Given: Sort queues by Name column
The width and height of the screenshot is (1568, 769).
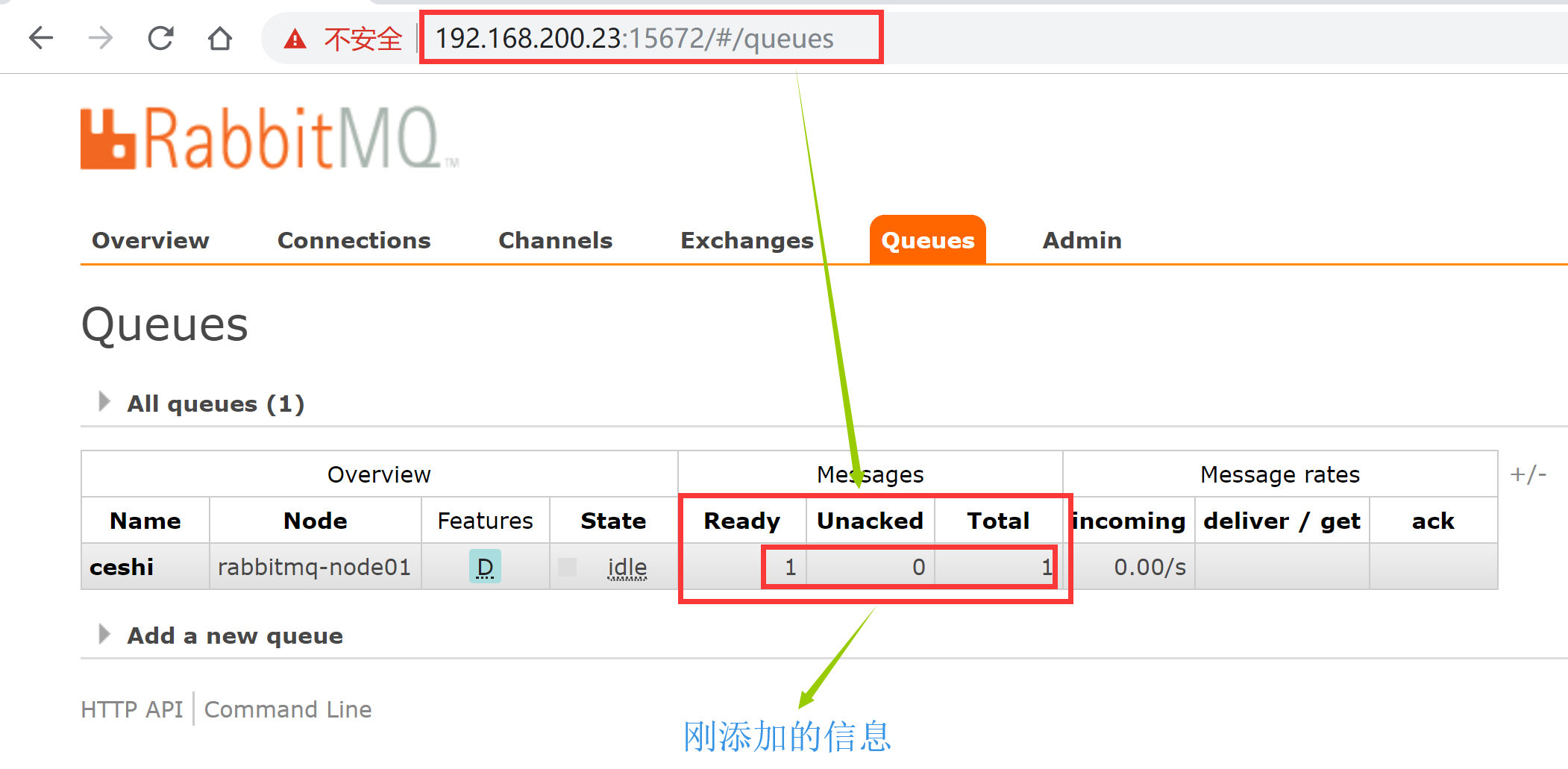Looking at the screenshot, I should pyautogui.click(x=145, y=521).
